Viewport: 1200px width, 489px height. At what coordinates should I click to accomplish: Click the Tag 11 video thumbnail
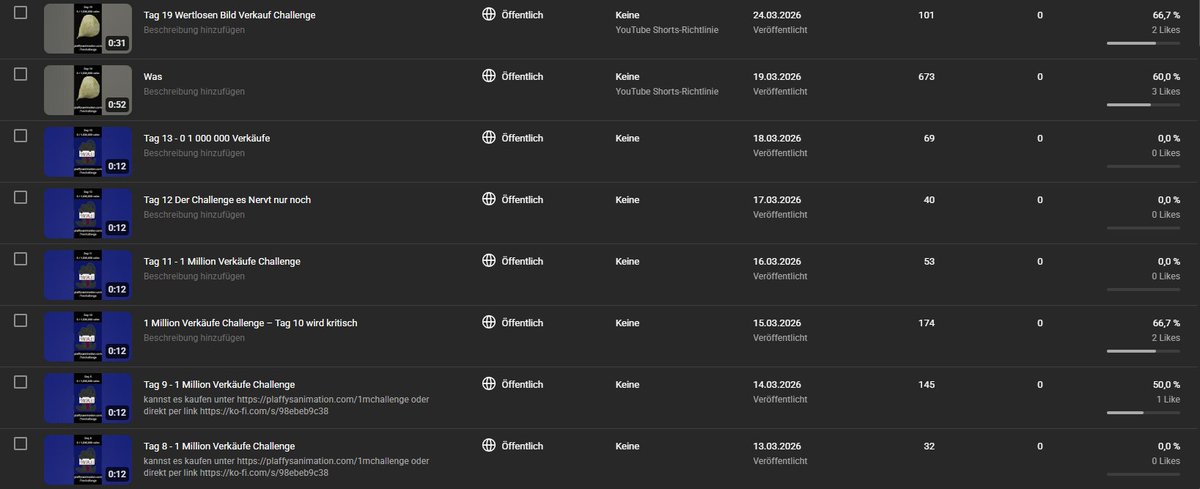(88, 275)
